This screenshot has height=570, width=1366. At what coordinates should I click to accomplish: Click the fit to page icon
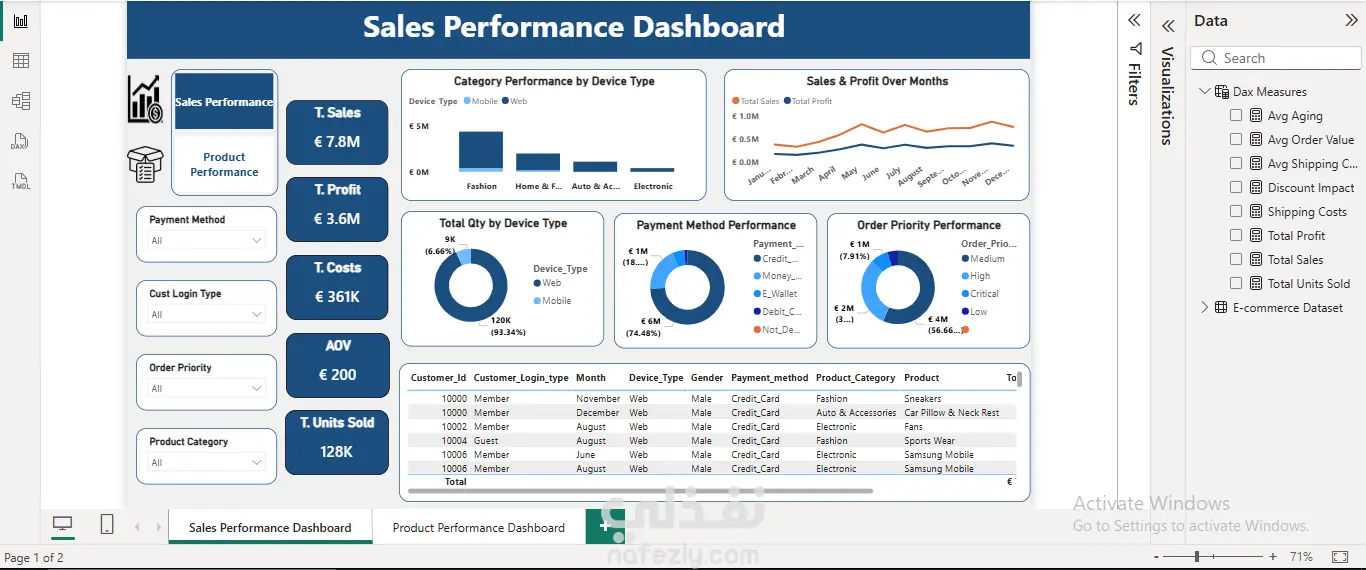click(1340, 556)
